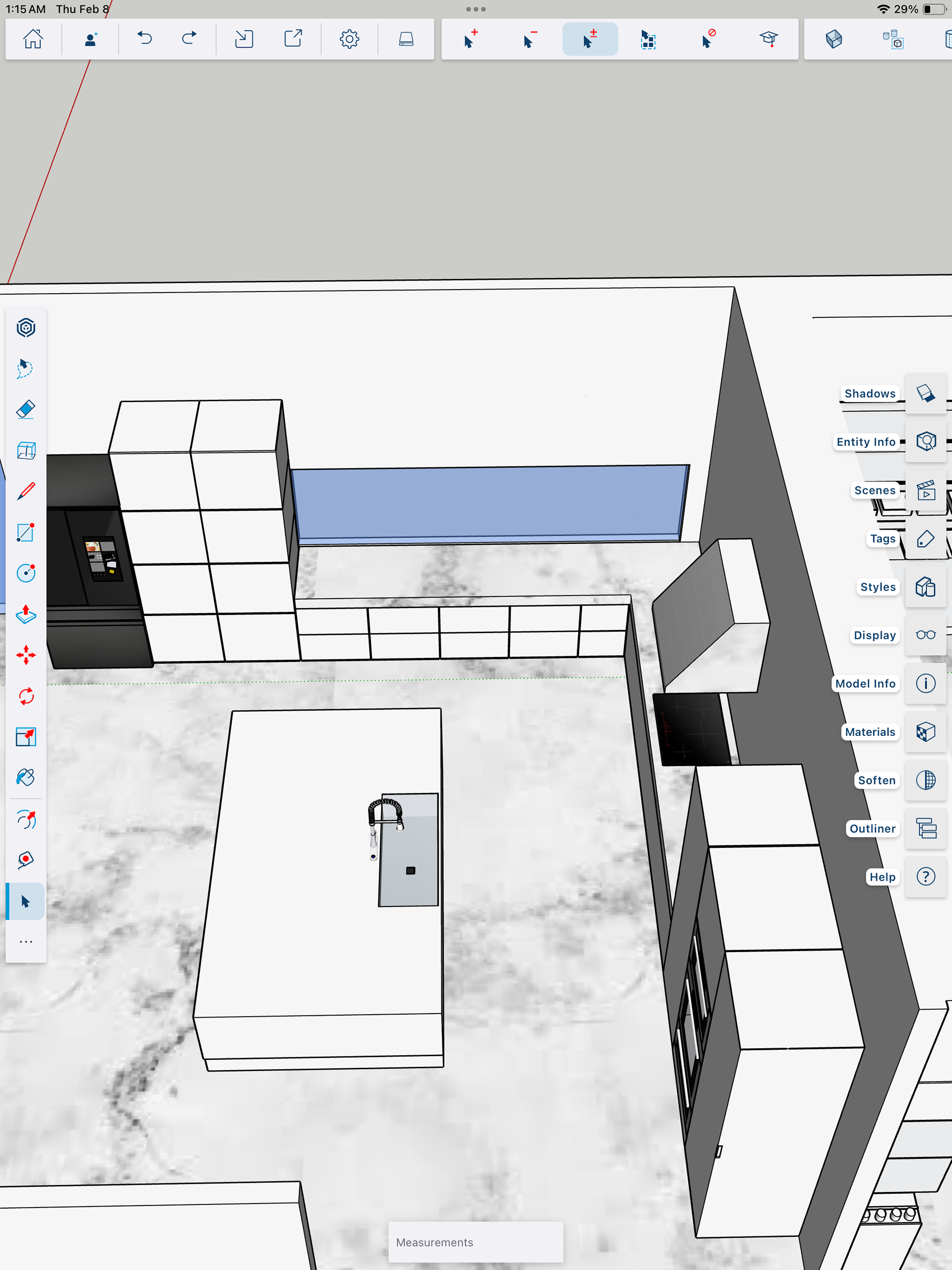952x1270 pixels.
Task: Select the Paint Bucket tool
Action: click(x=26, y=778)
